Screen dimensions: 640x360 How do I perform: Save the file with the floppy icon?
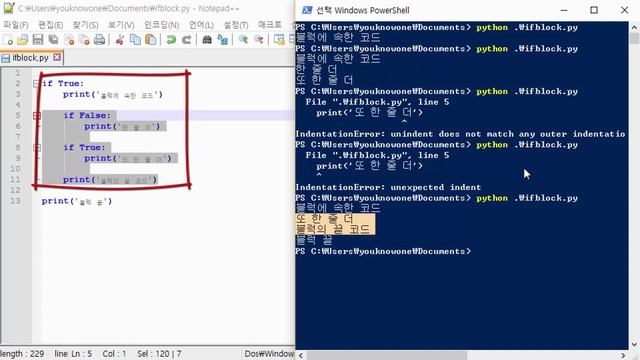click(x=38, y=40)
